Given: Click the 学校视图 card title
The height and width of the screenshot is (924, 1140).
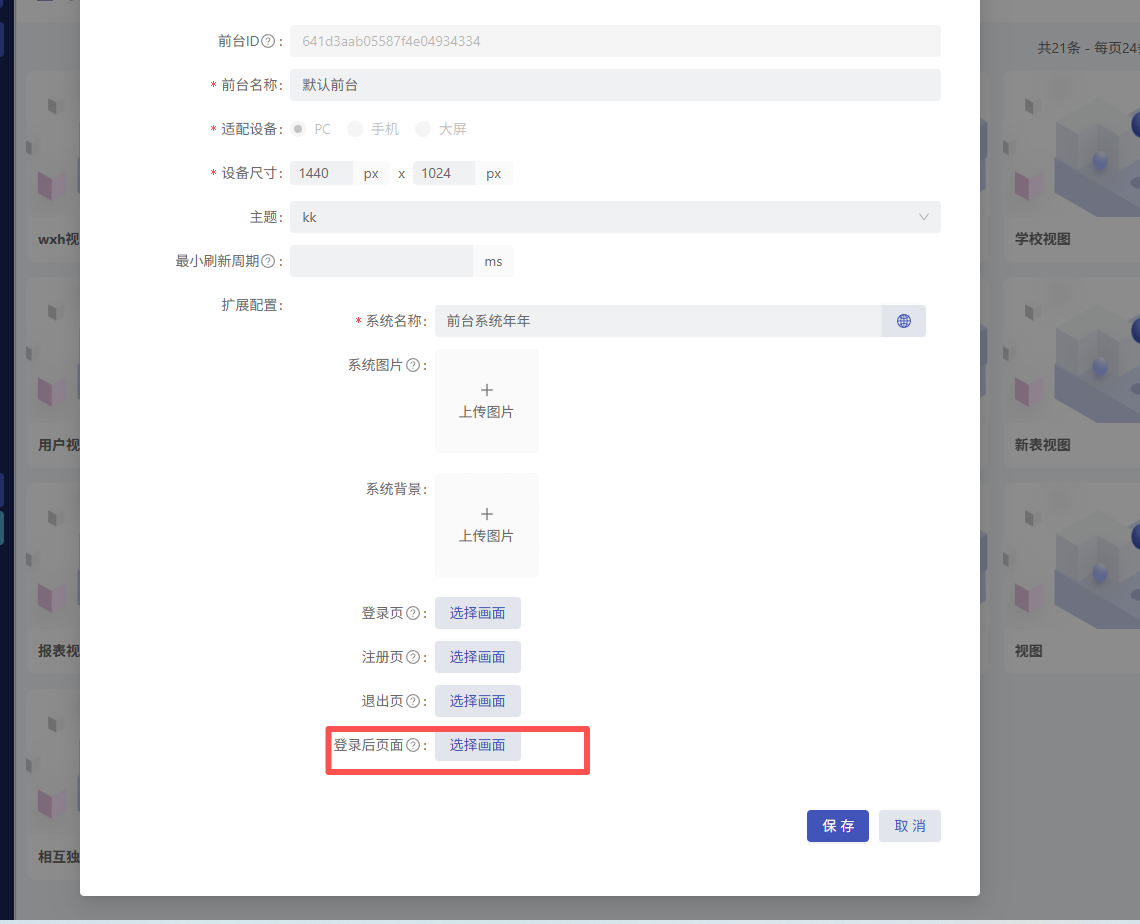Looking at the screenshot, I should (x=1043, y=239).
